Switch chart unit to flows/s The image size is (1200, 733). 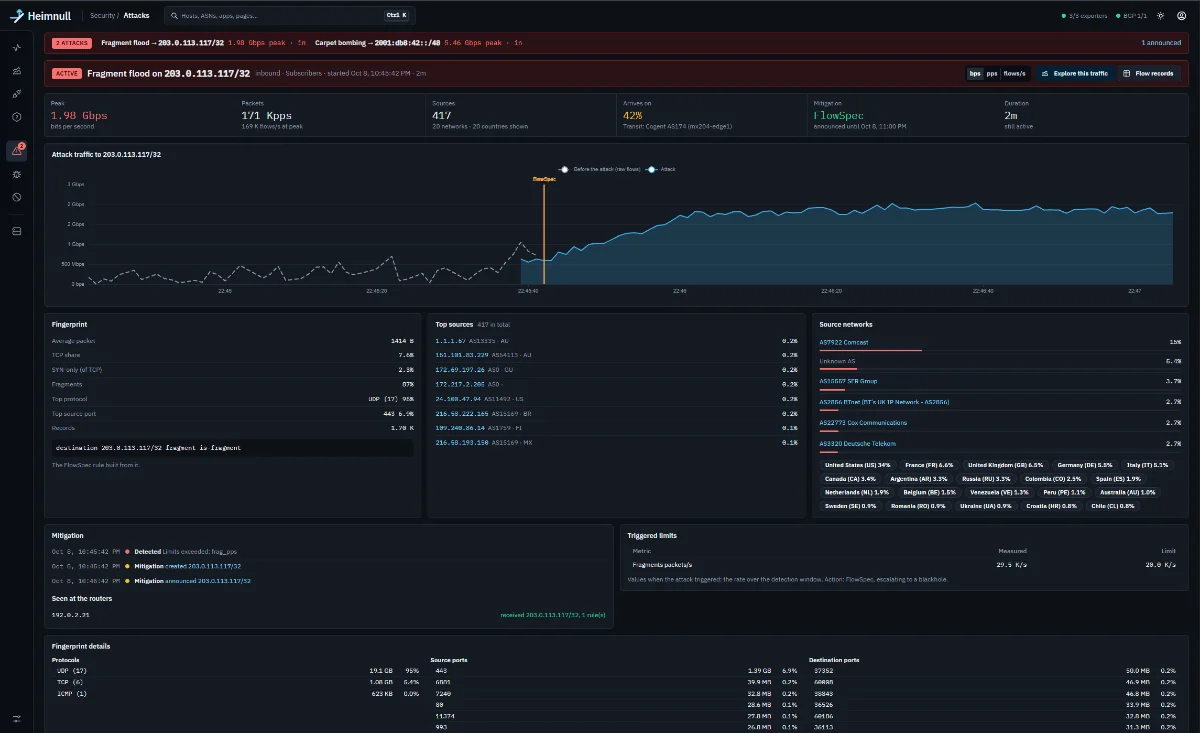(x=1015, y=73)
